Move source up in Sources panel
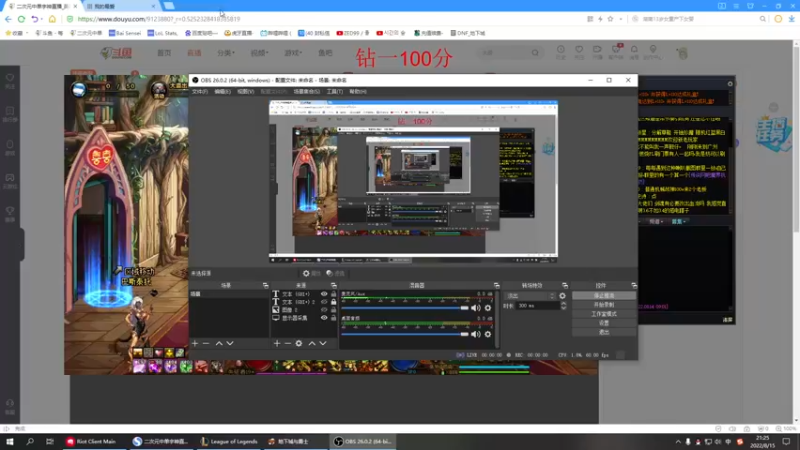 pyautogui.click(x=312, y=343)
